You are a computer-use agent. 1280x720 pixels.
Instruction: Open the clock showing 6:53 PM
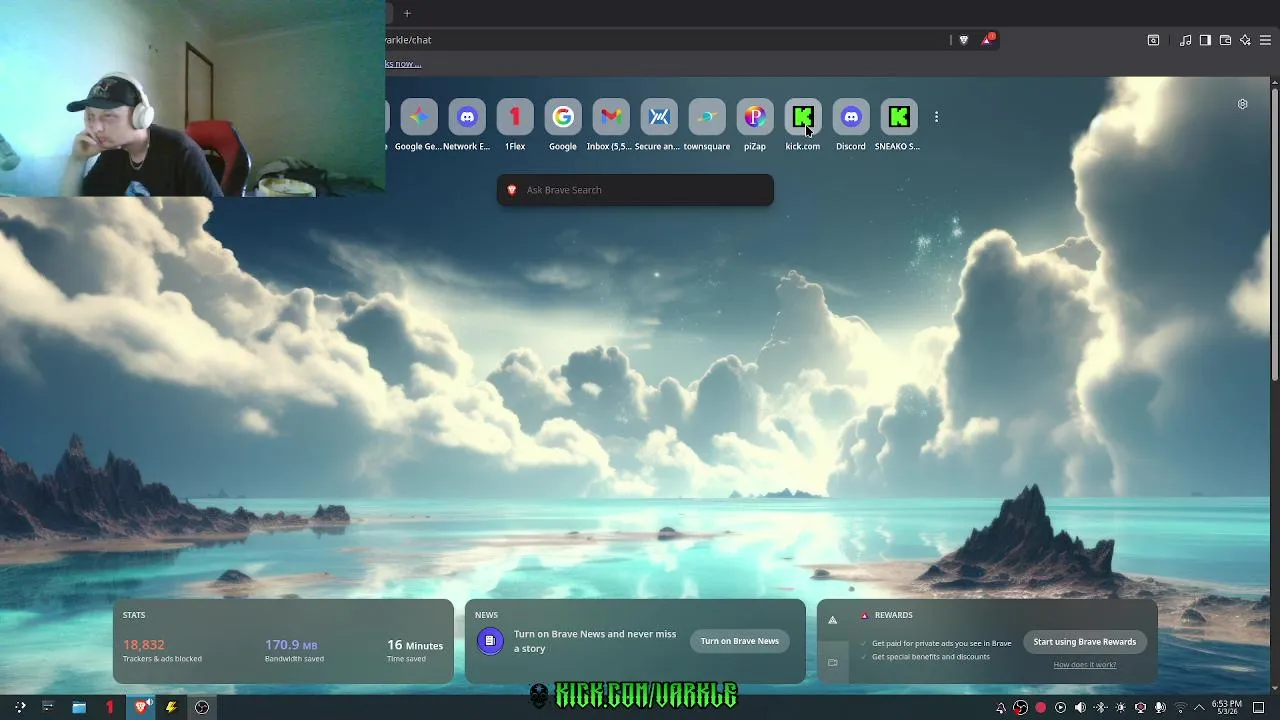tap(1227, 708)
